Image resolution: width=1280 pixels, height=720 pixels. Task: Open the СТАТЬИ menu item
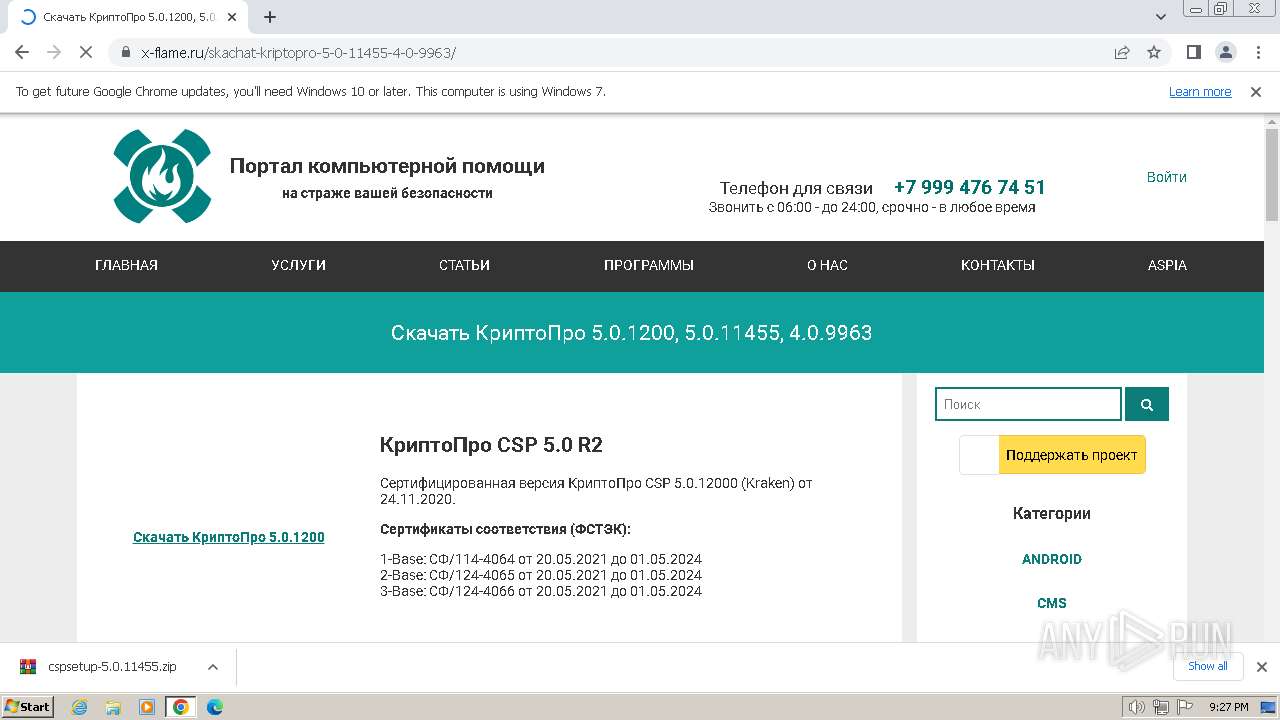pos(464,265)
